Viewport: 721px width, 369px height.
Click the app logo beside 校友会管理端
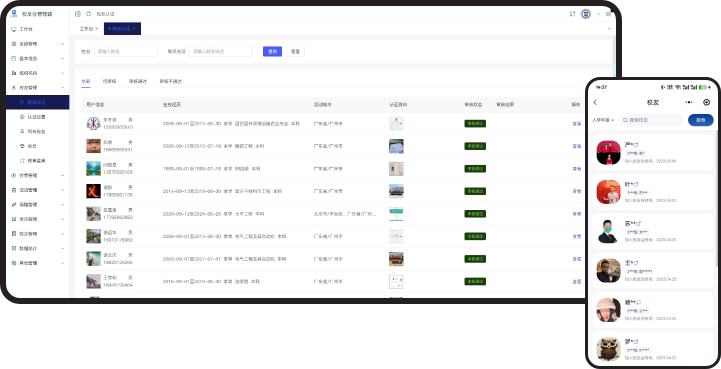pos(14,14)
